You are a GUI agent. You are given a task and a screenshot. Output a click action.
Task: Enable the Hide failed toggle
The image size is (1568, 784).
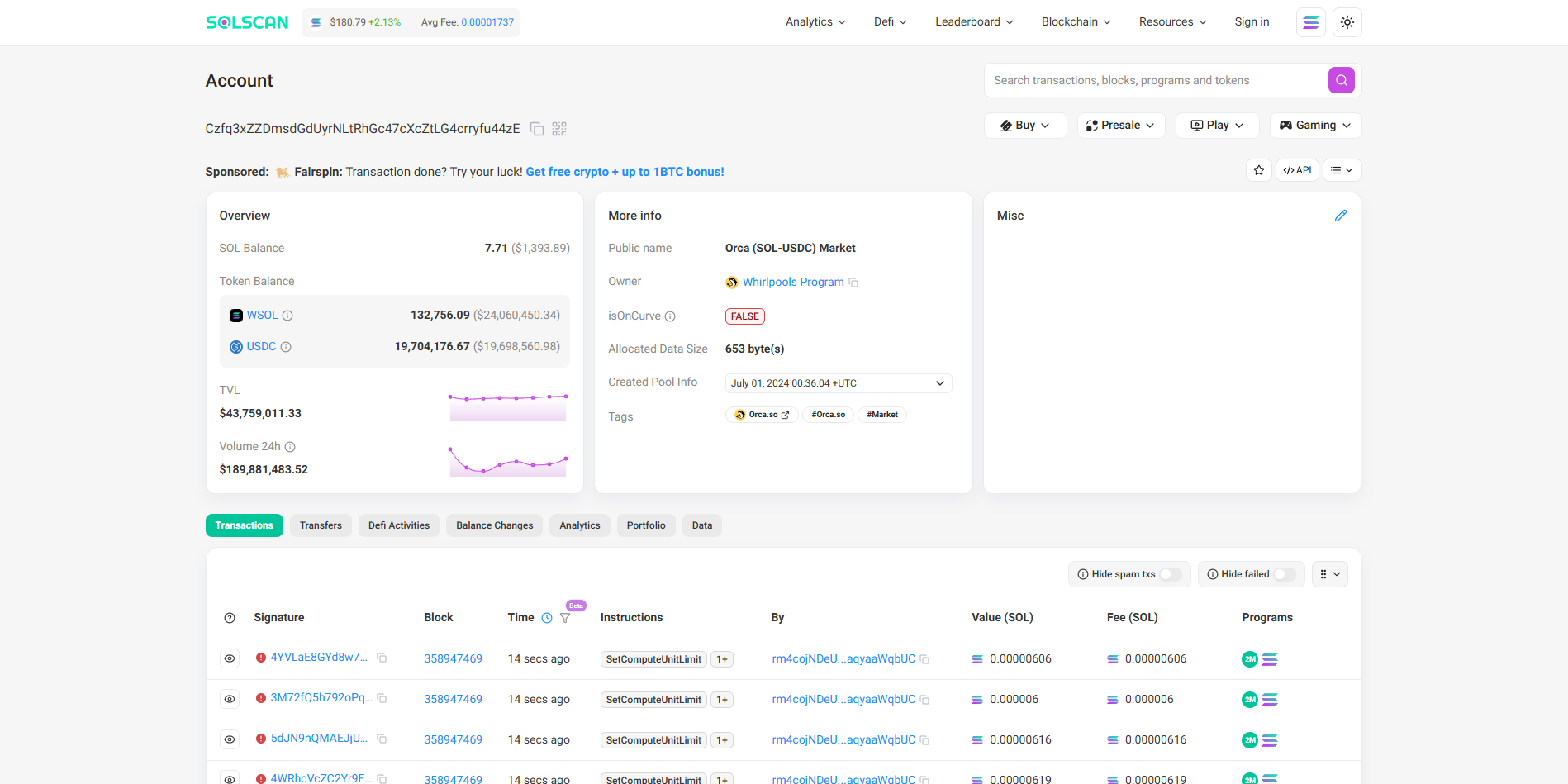click(x=1284, y=574)
